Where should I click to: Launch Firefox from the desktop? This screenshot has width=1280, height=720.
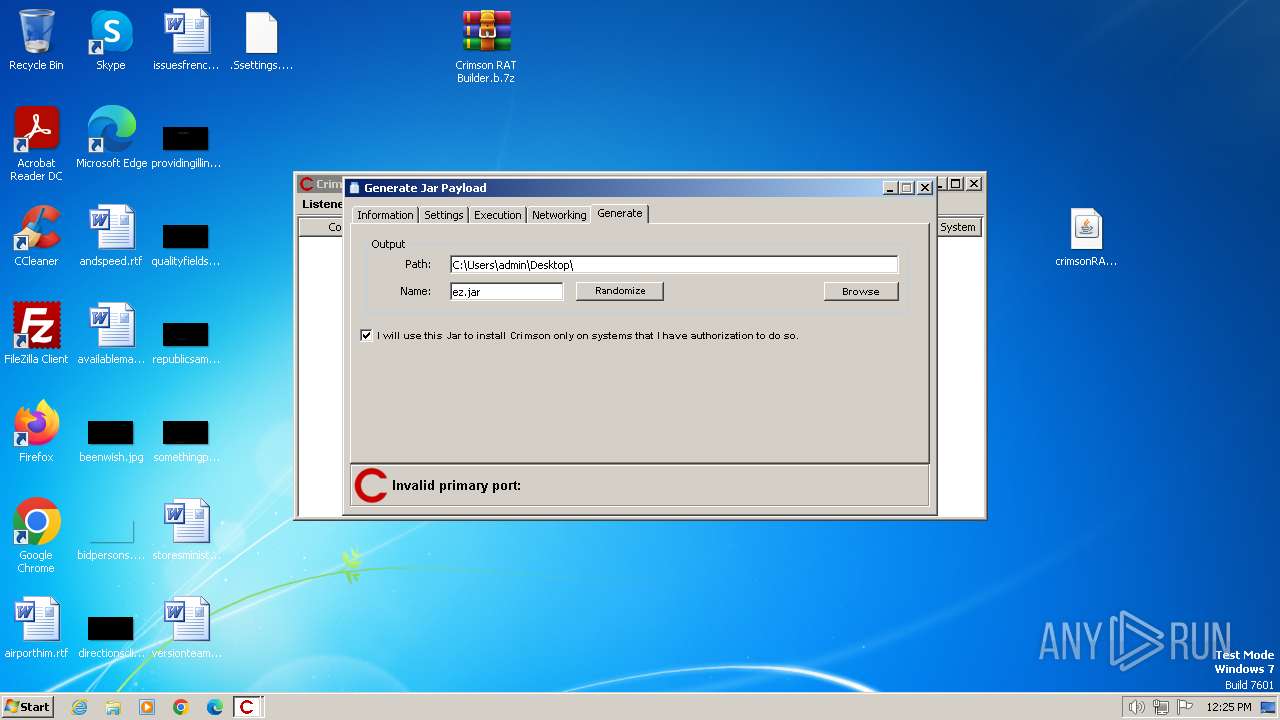pyautogui.click(x=36, y=433)
